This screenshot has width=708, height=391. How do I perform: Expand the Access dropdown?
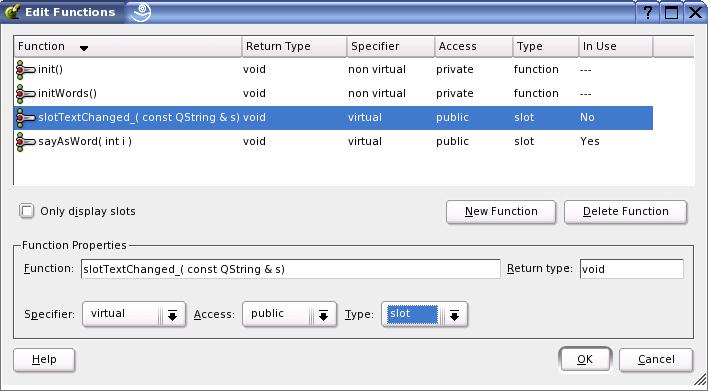click(323, 315)
